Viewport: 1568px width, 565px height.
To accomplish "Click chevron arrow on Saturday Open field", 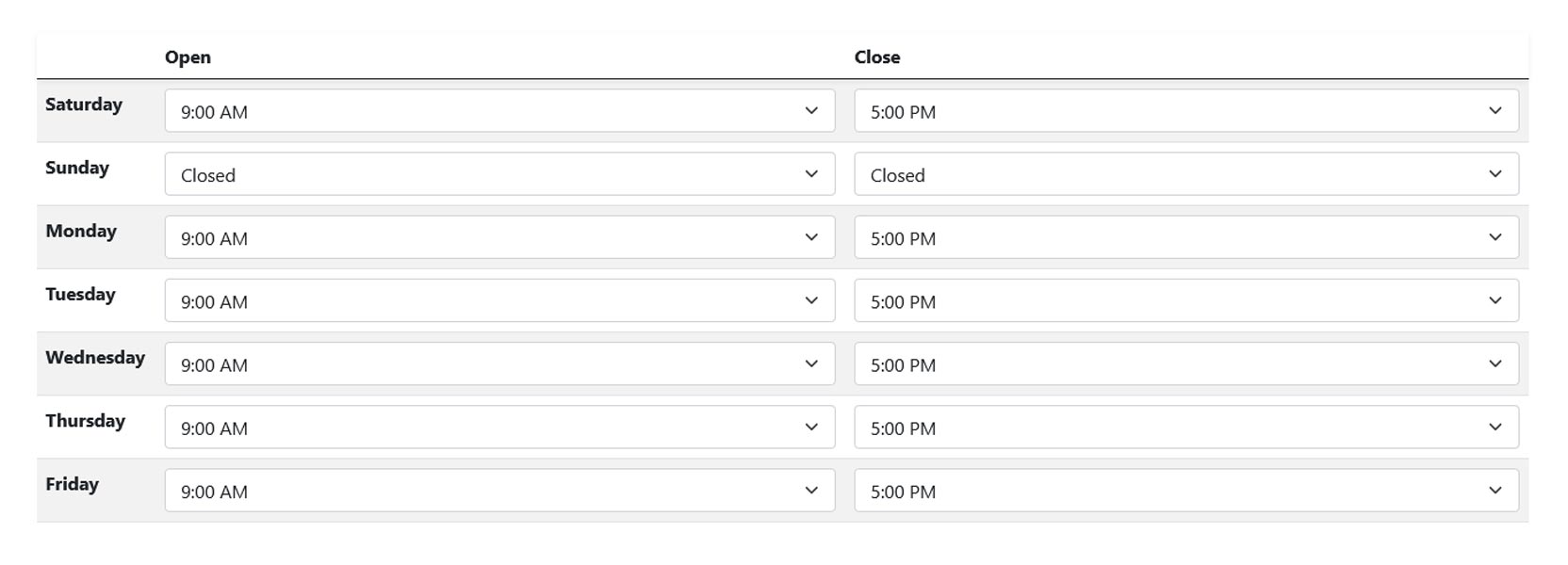I will click(811, 111).
